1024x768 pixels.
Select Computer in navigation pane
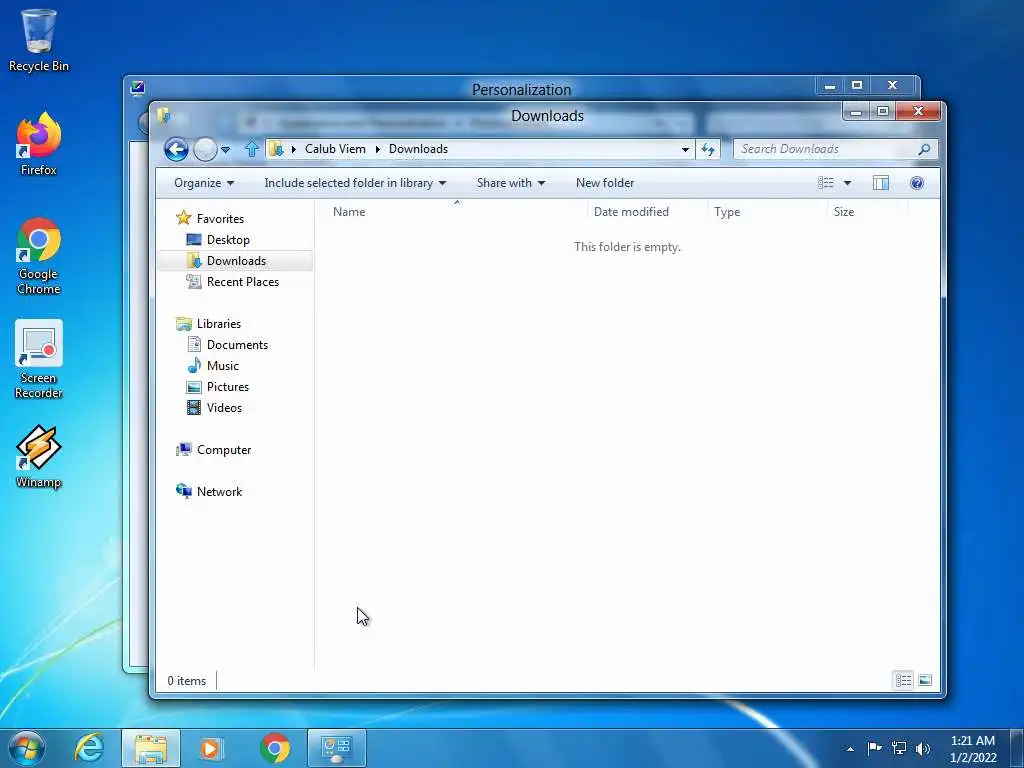pyautogui.click(x=224, y=450)
